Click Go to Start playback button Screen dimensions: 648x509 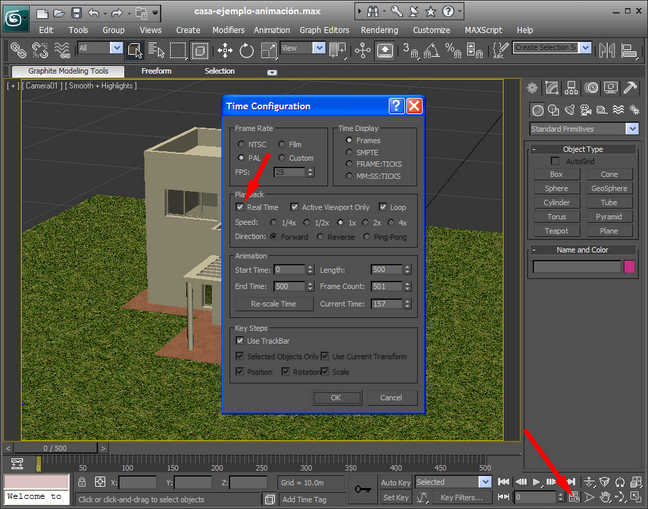[504, 482]
